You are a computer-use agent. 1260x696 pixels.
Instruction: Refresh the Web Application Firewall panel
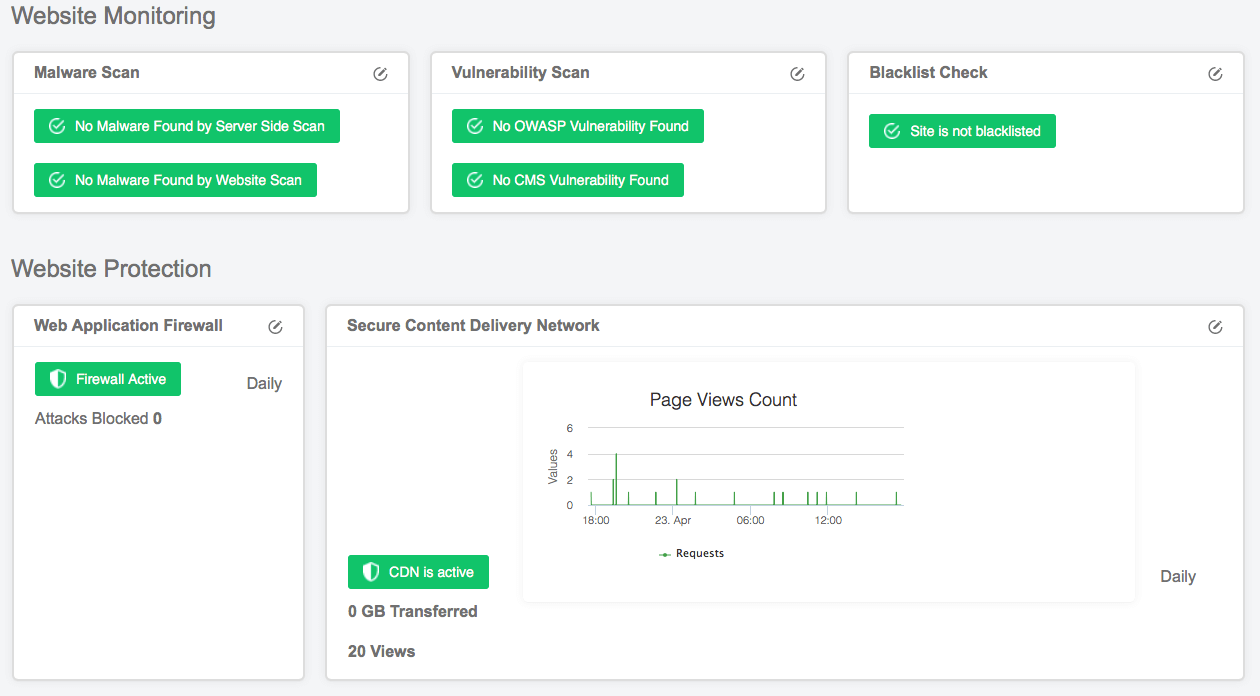(x=275, y=326)
